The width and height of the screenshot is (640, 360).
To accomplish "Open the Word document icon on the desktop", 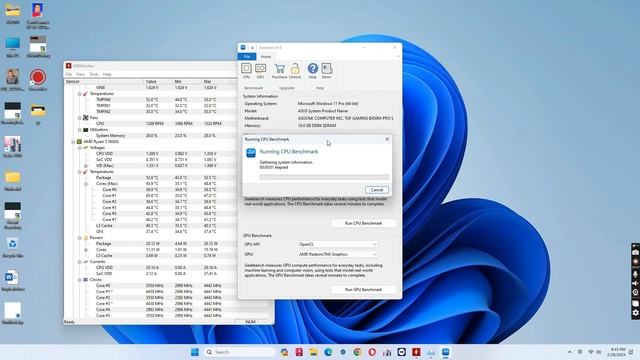I will pos(11,278).
